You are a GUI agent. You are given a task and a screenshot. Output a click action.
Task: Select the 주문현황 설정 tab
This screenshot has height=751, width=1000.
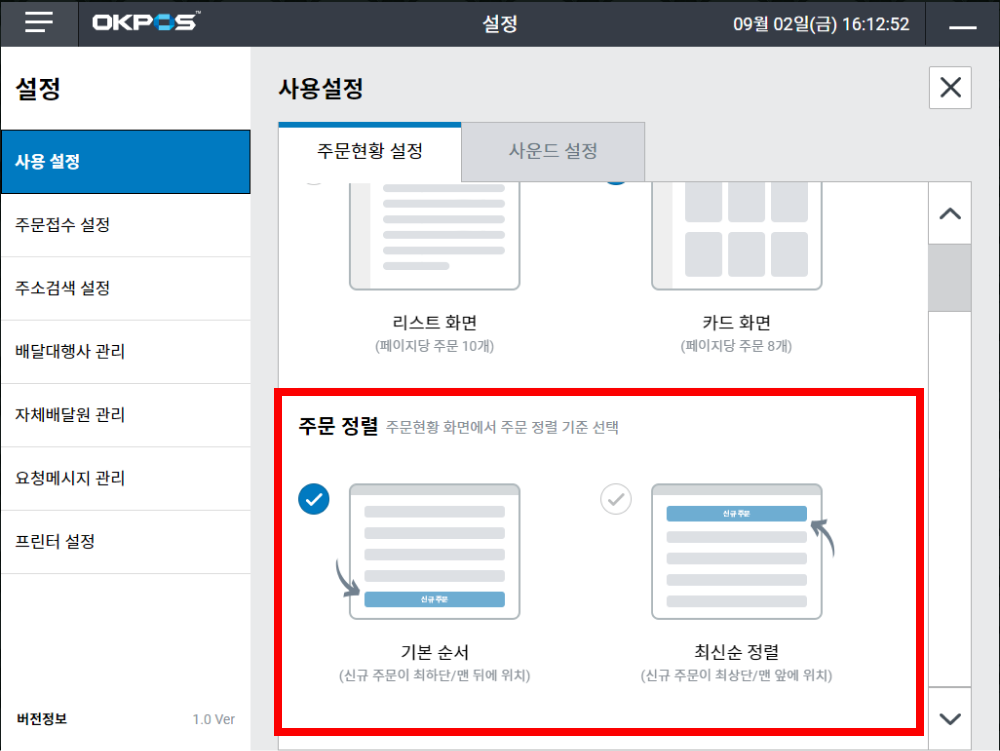coord(370,152)
